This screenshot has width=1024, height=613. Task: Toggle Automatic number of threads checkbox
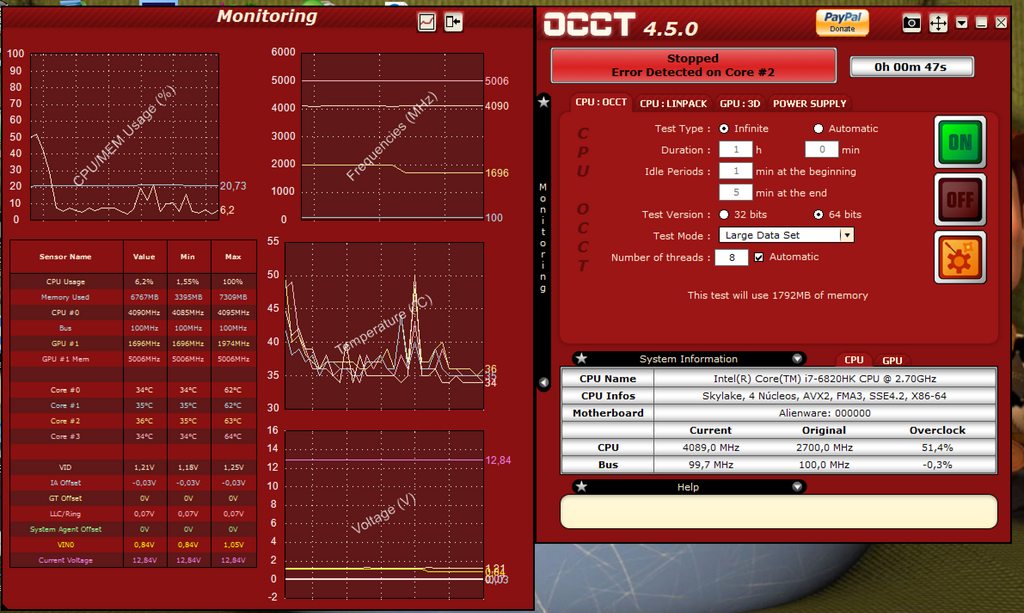[759, 257]
